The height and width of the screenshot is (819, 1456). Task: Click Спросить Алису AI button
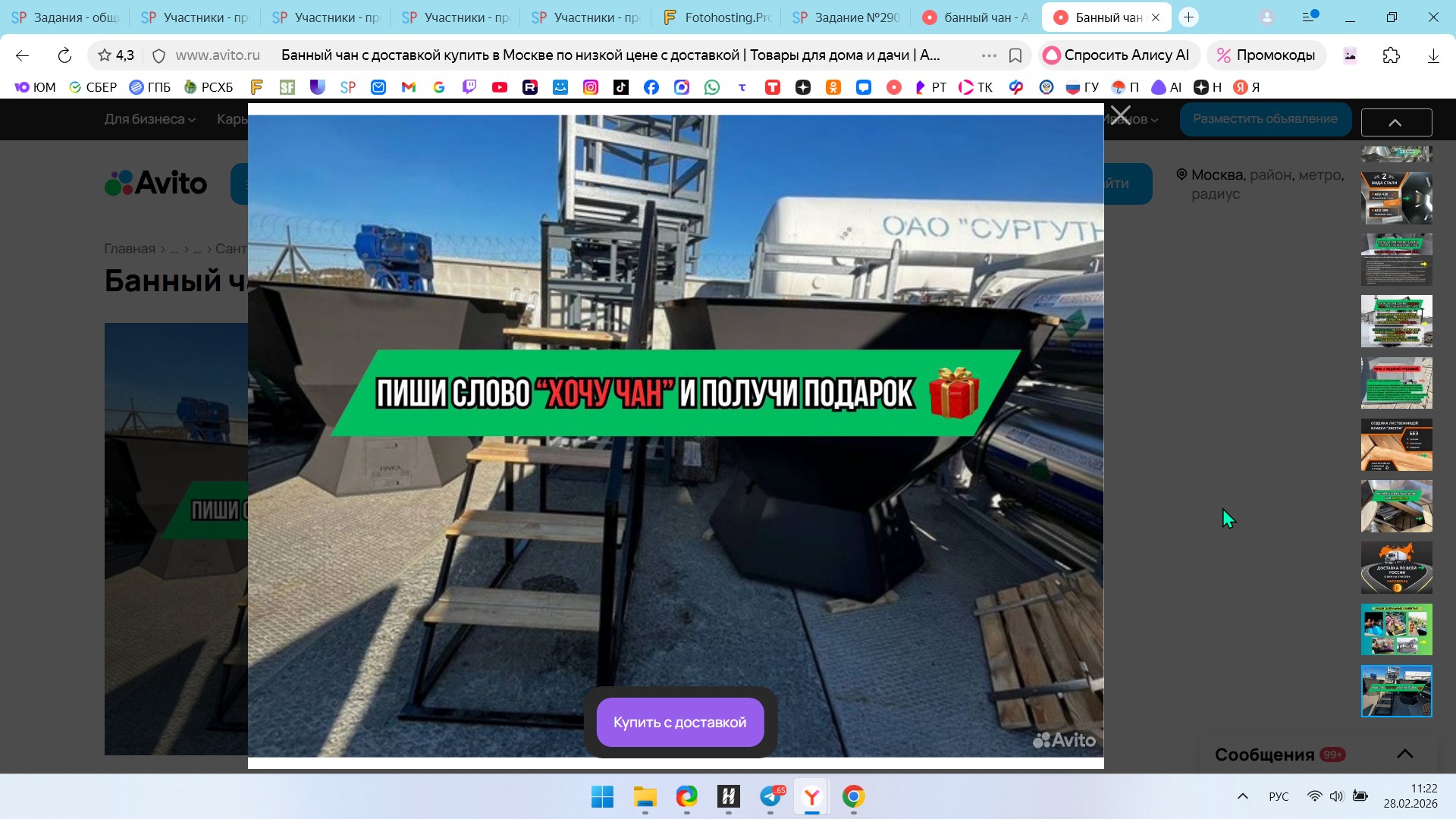pos(1117,55)
